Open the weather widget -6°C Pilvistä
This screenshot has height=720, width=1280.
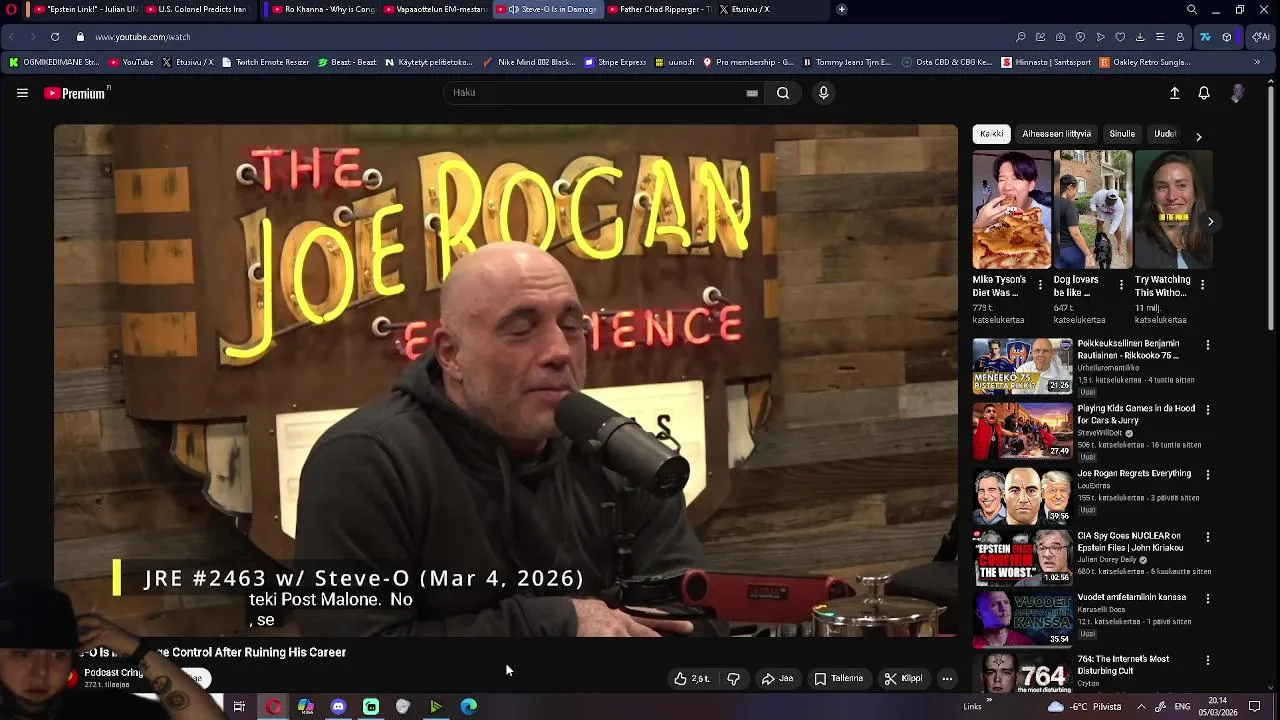[1084, 707]
